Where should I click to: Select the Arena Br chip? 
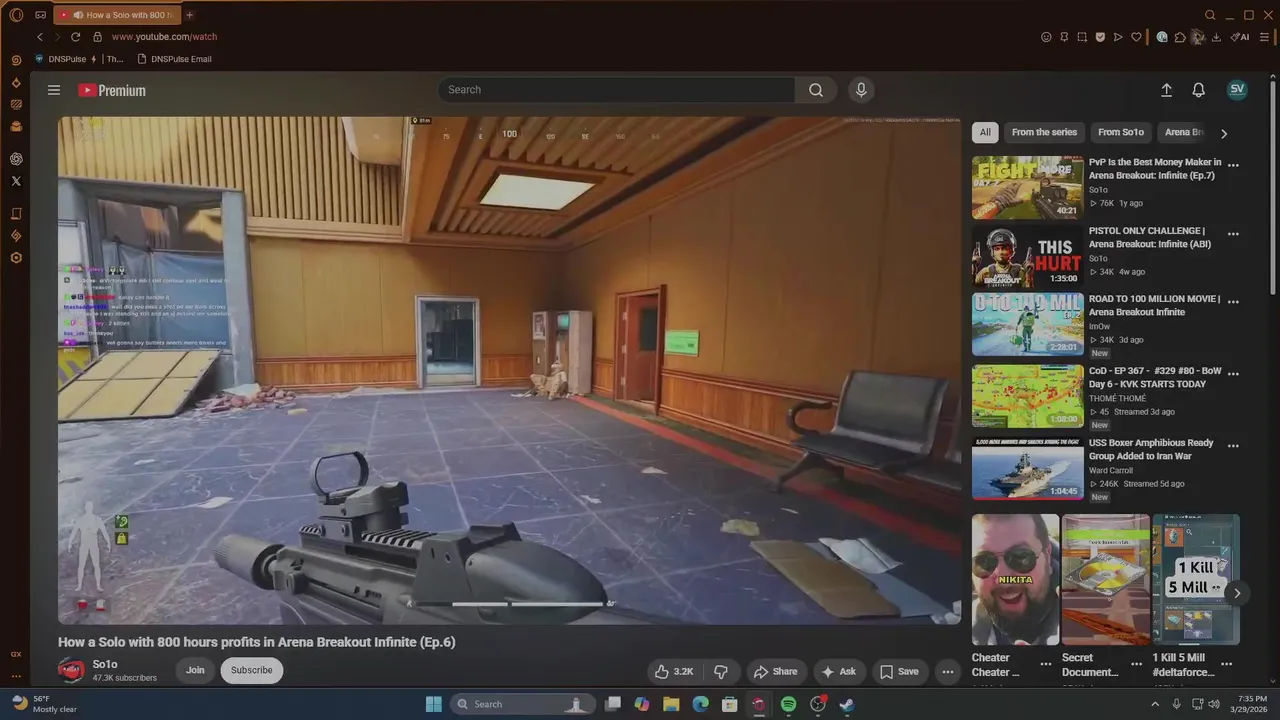(1184, 132)
